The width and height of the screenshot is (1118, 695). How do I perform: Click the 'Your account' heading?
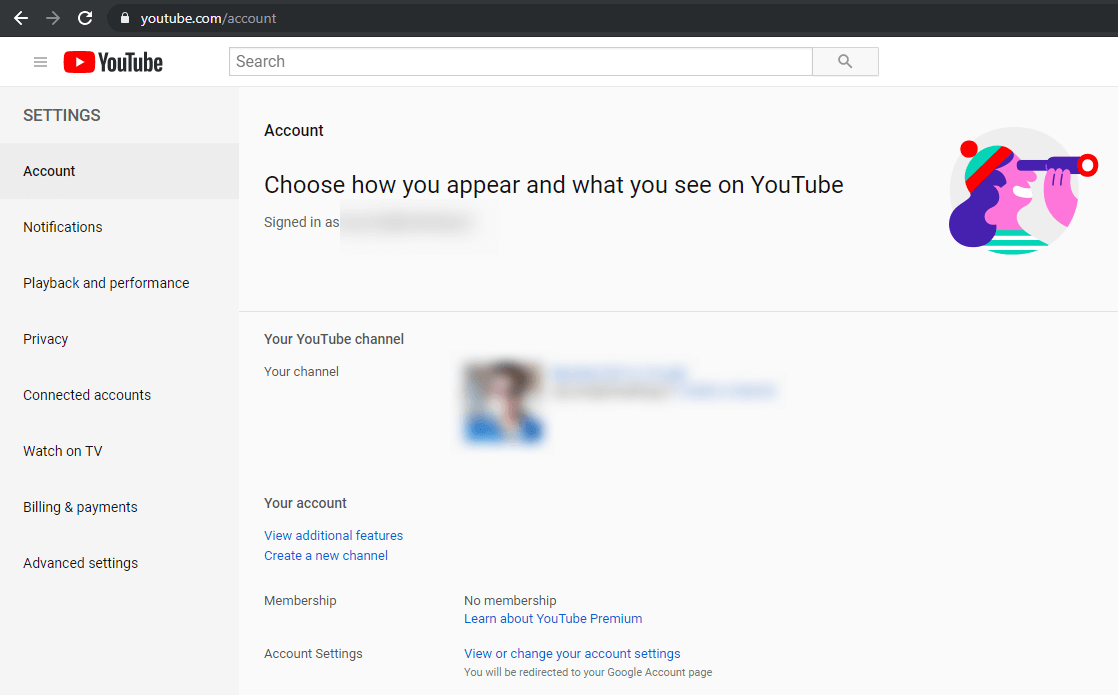click(x=305, y=503)
